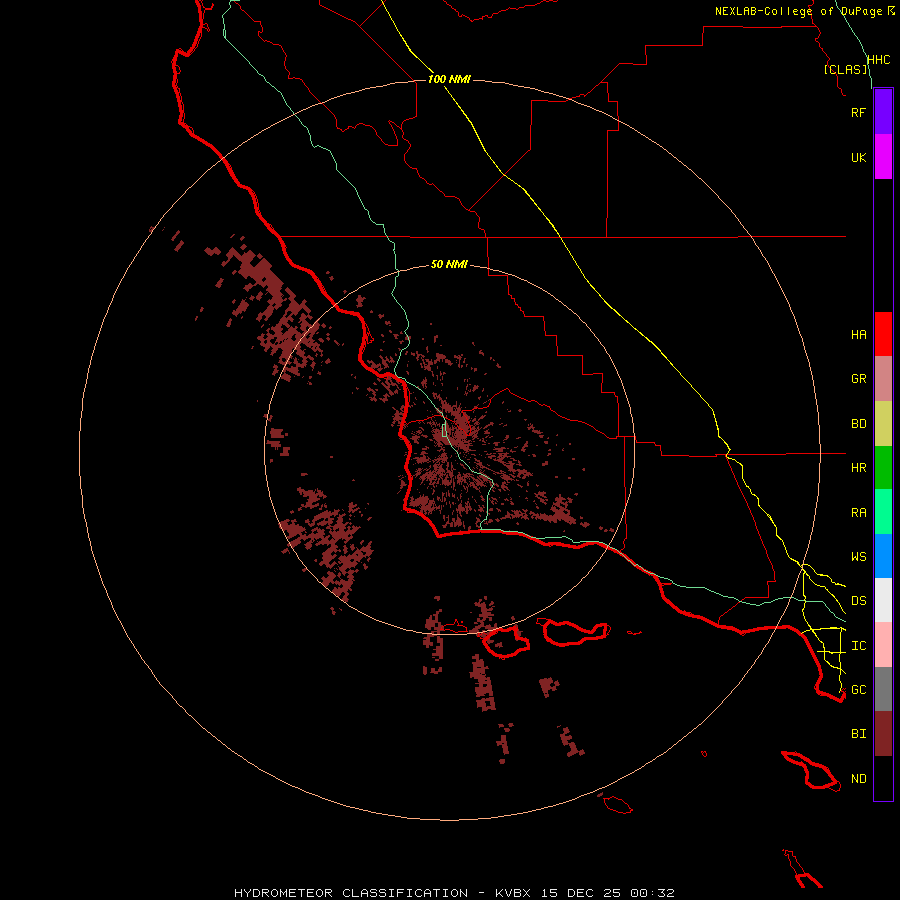Click the UK magenta color swatch
This screenshot has height=900, width=900.
[883, 156]
